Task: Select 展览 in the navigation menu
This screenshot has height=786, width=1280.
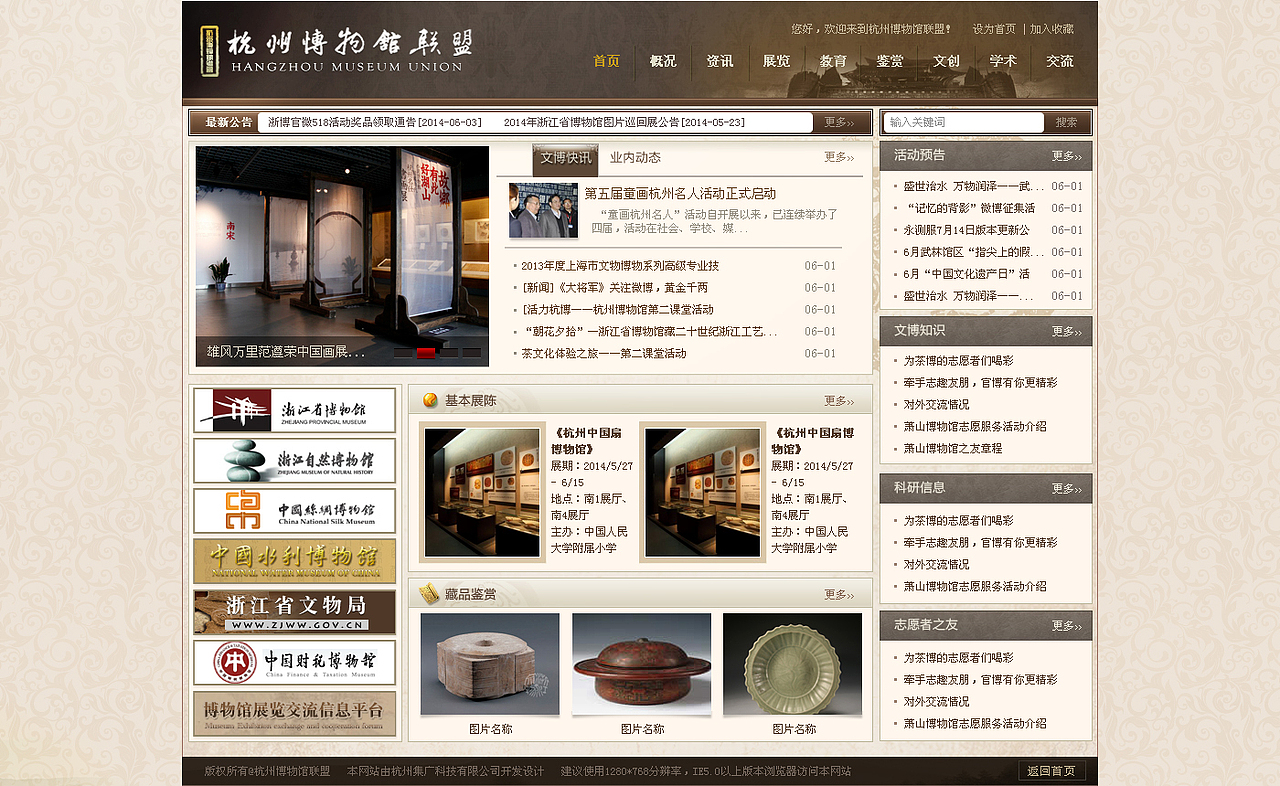Action: click(x=776, y=62)
